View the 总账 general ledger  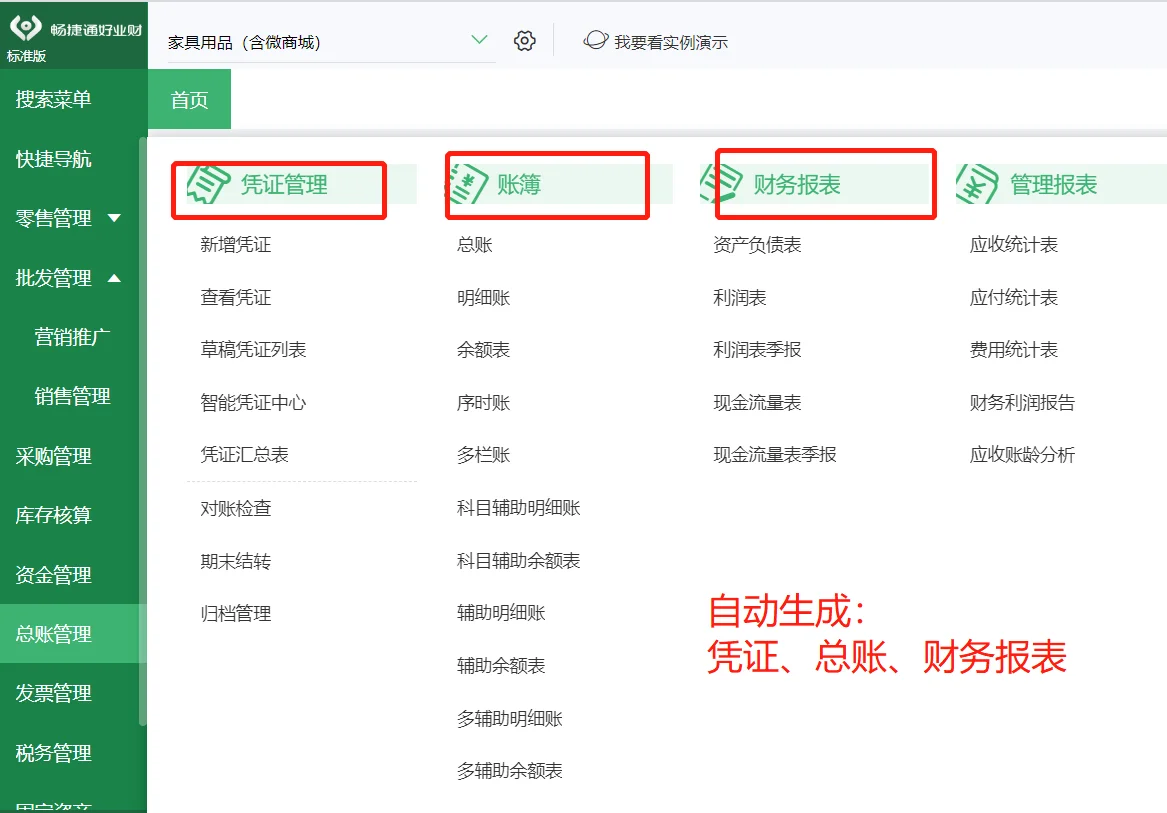click(473, 244)
